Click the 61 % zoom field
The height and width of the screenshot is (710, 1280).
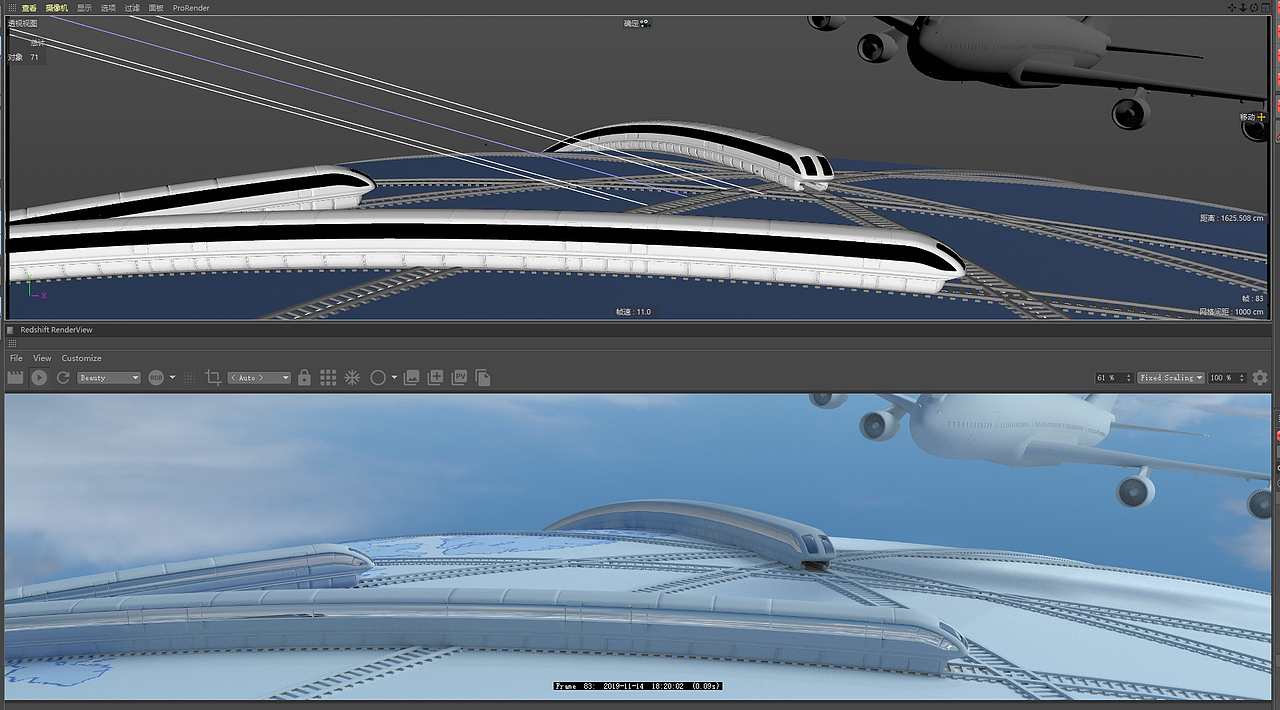1115,378
